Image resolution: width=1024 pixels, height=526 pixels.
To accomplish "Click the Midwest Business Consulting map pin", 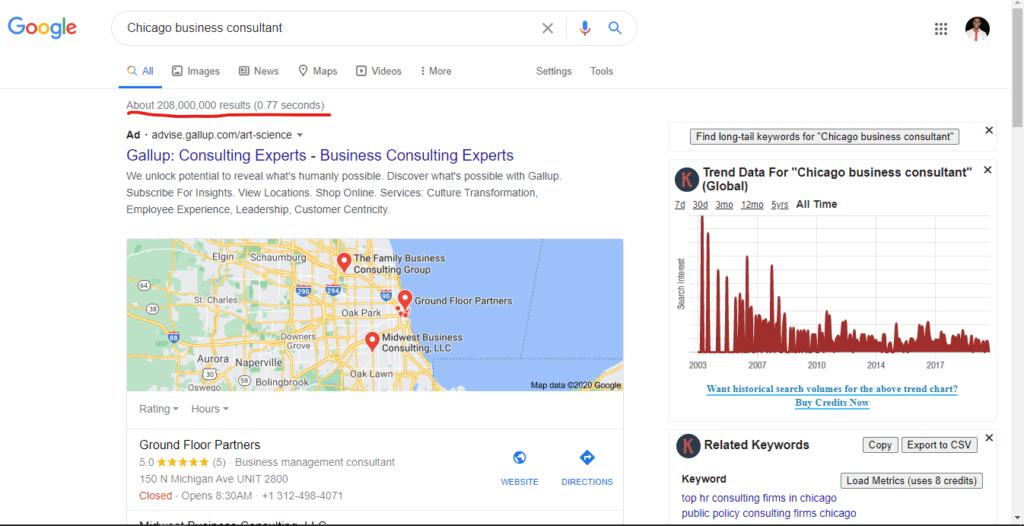I will coord(372,341).
